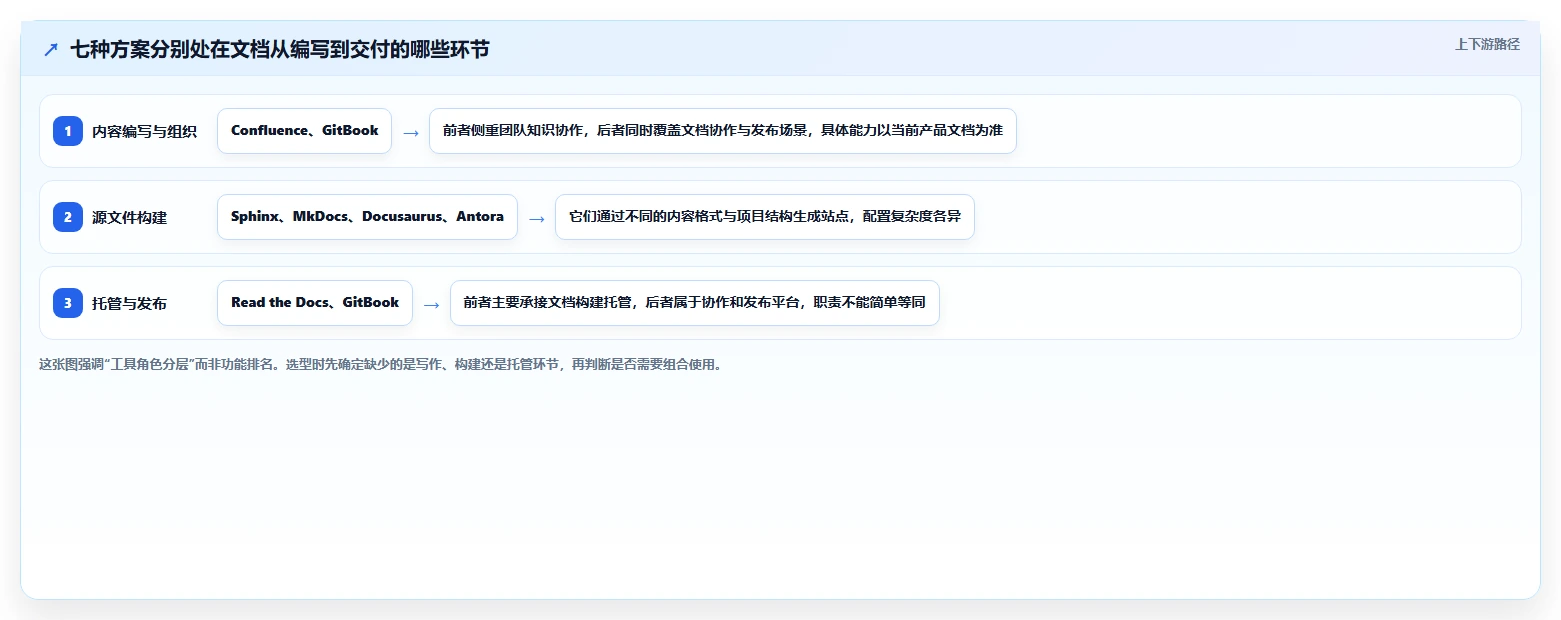Click the 内容编写与组织 stage label

point(144,132)
